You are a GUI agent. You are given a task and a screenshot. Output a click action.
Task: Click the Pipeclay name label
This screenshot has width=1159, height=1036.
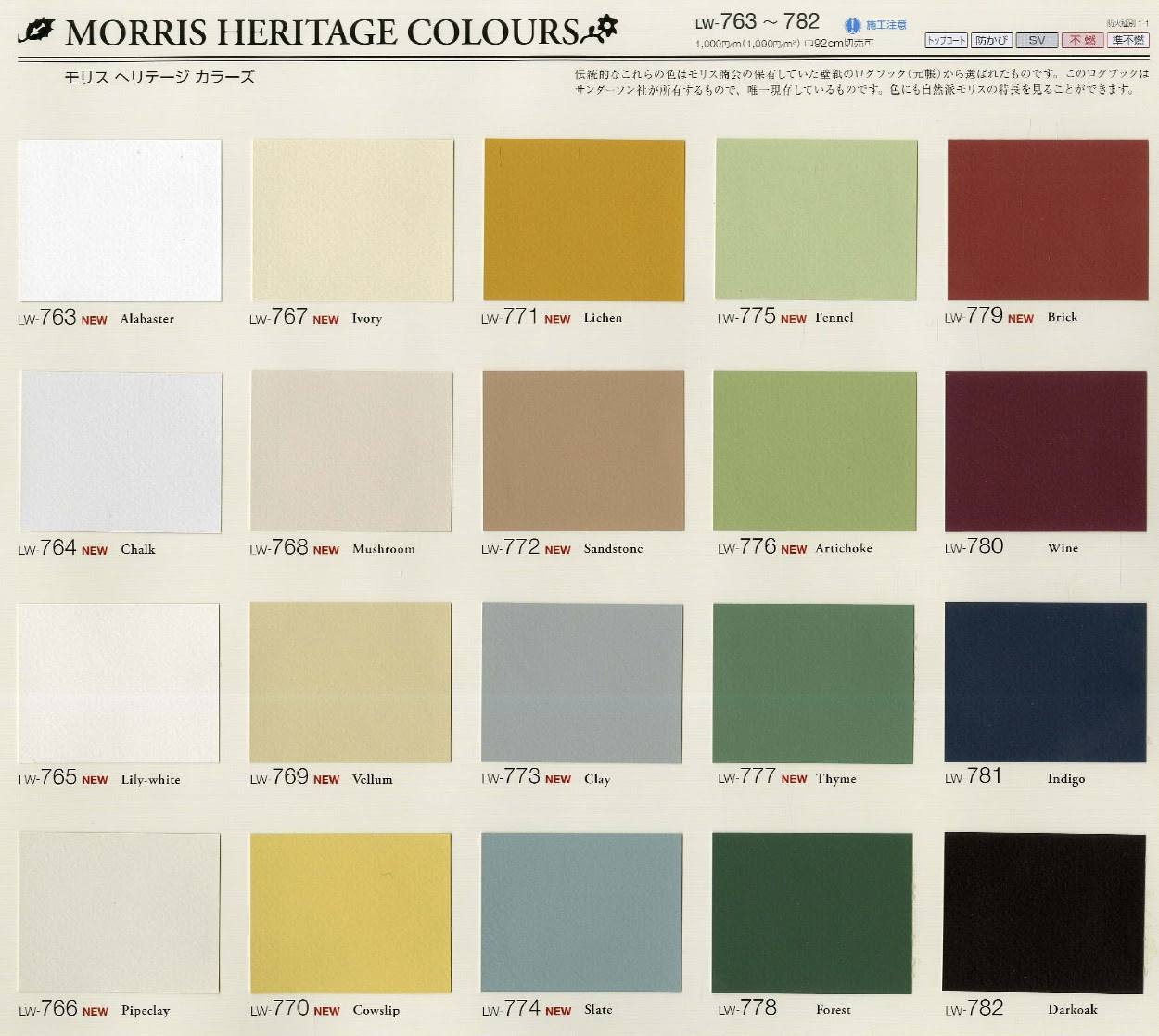(x=146, y=1011)
